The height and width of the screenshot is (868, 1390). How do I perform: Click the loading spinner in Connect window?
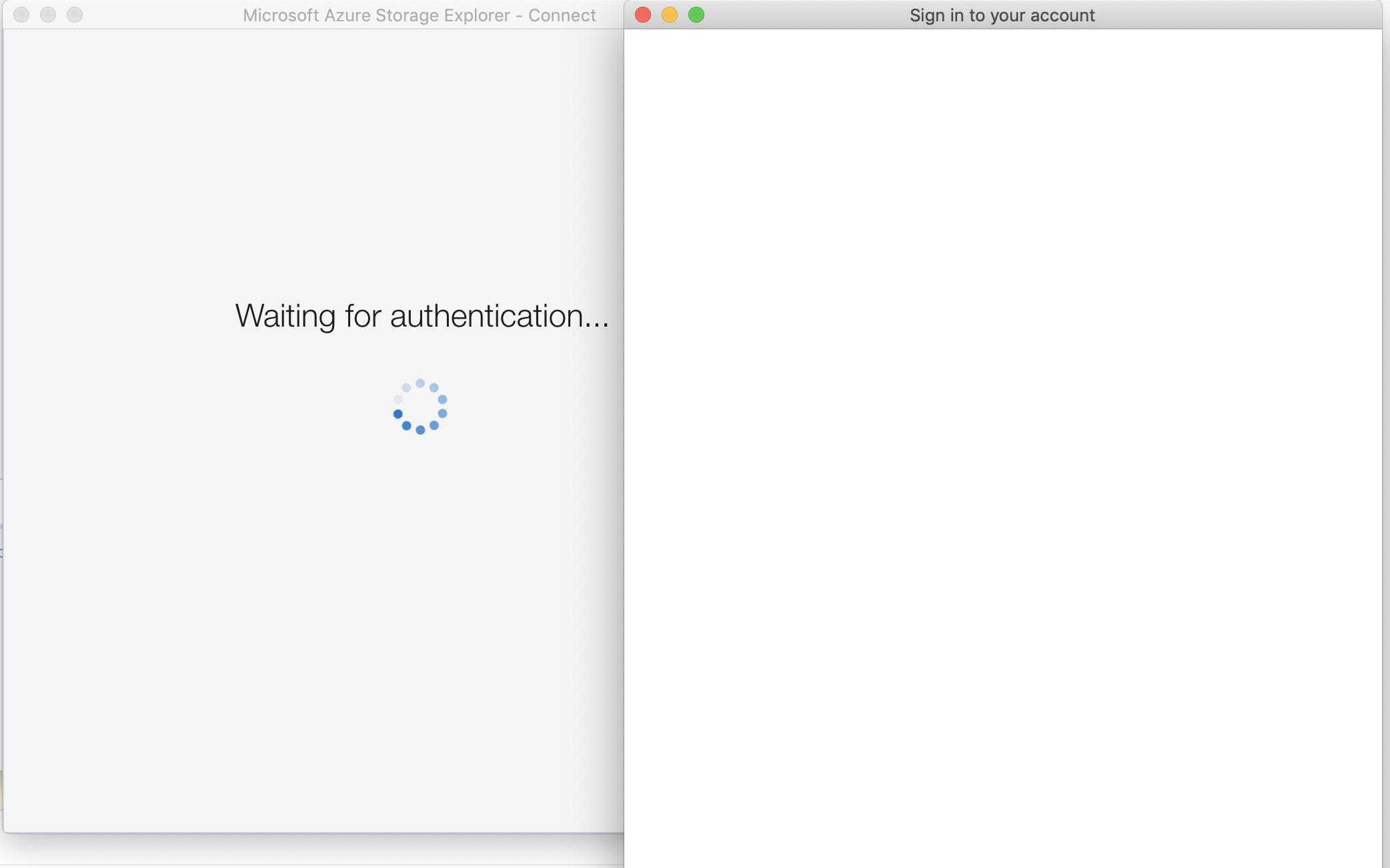coord(420,407)
